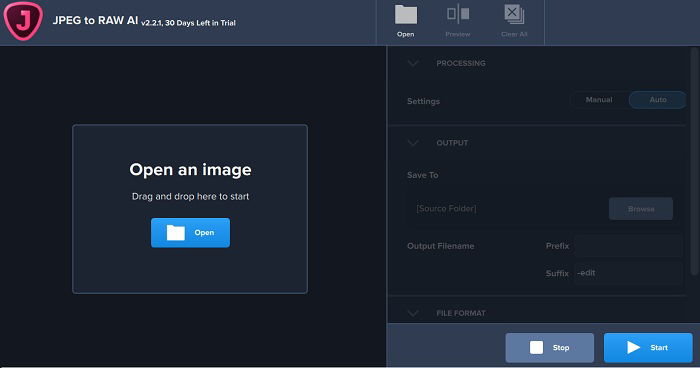The image size is (700, 368).
Task: Click the Source Folder path field
Action: [x=506, y=209]
